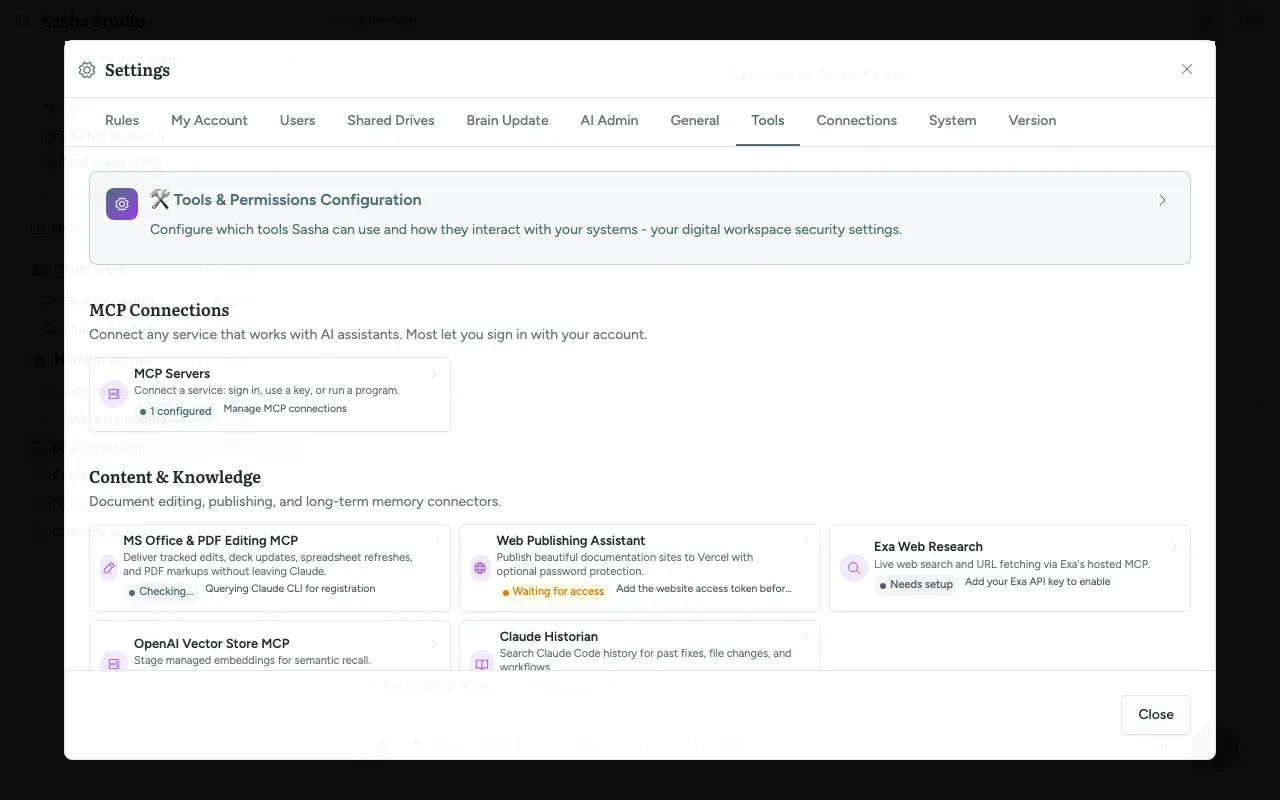
Task: Click the Exa Web Research magnifier icon
Action: pos(854,568)
